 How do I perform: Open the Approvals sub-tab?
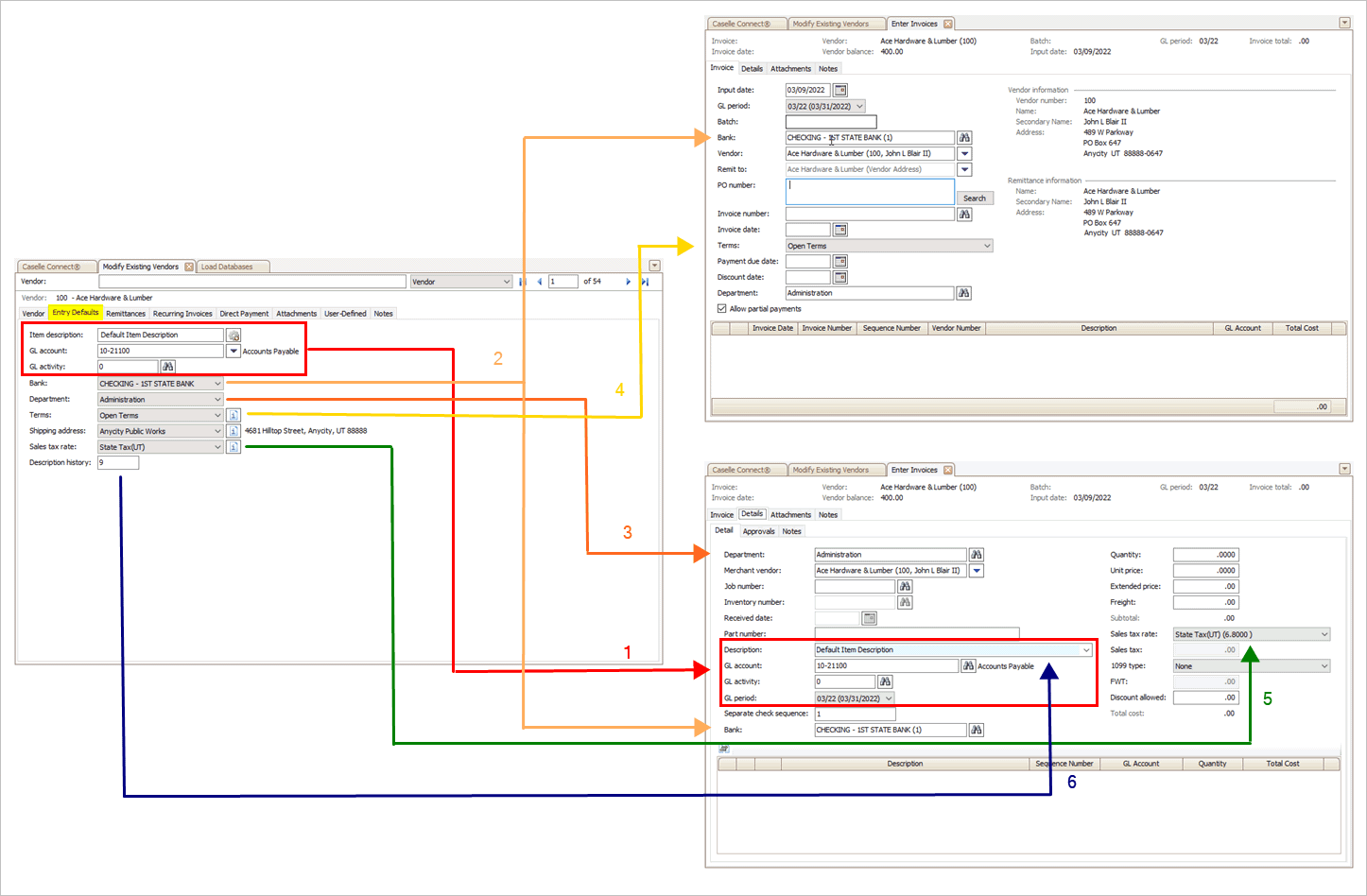pos(758,531)
